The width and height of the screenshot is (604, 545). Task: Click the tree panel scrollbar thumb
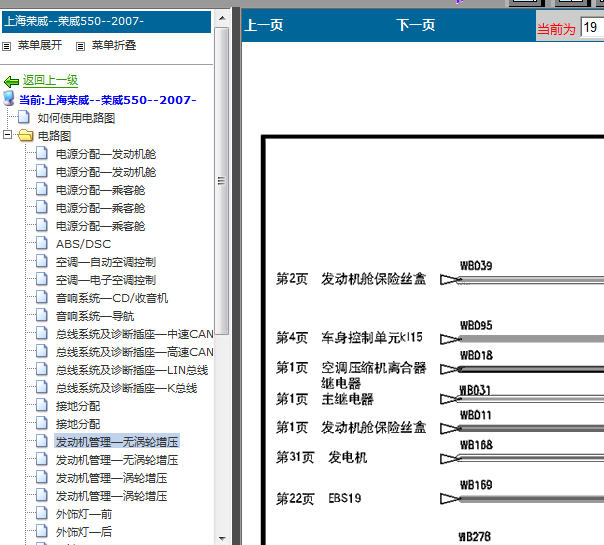222,181
